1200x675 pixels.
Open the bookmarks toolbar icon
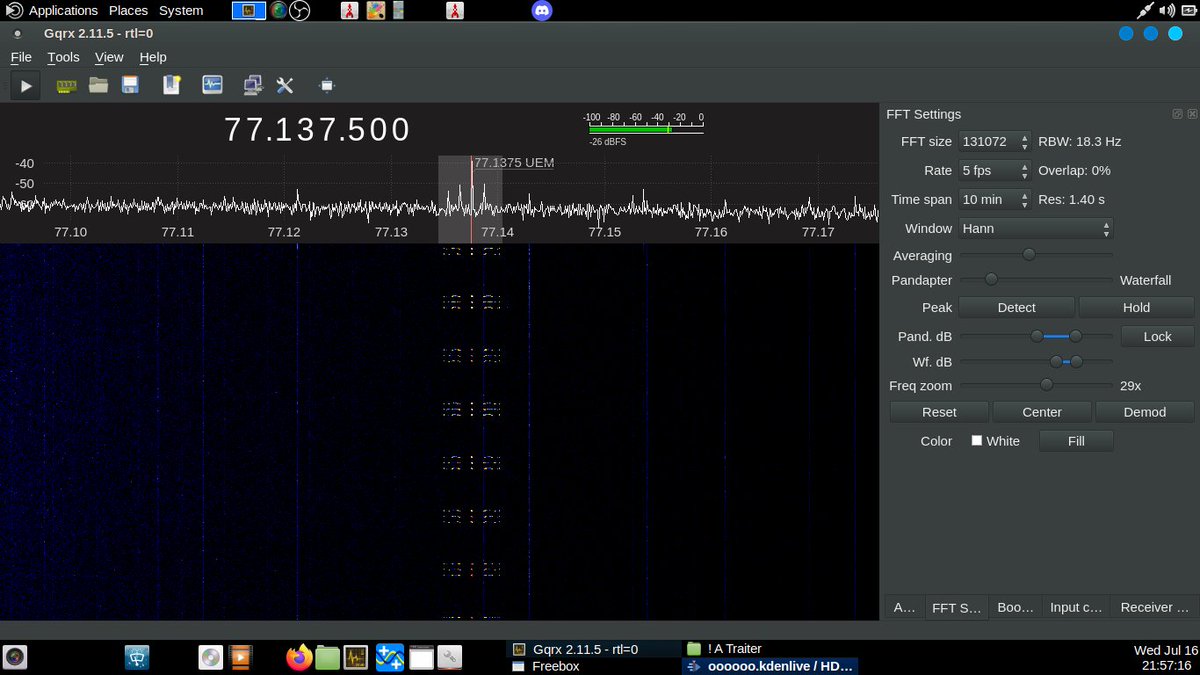coord(172,86)
